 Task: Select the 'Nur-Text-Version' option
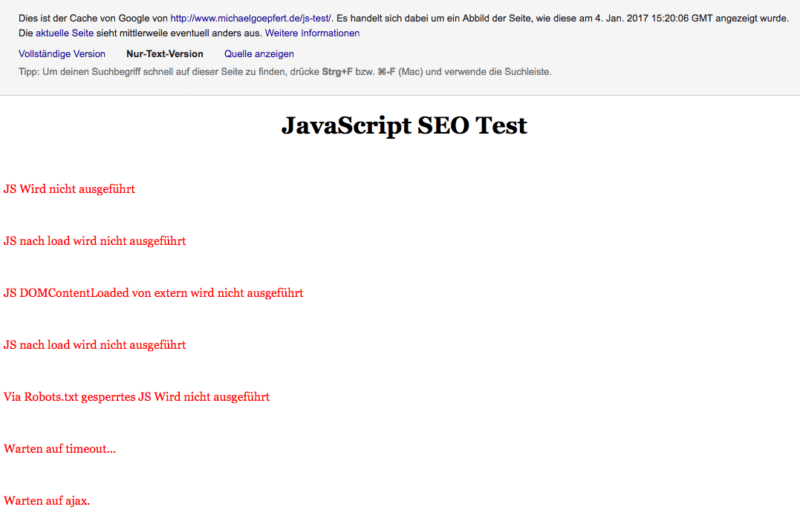point(165,54)
